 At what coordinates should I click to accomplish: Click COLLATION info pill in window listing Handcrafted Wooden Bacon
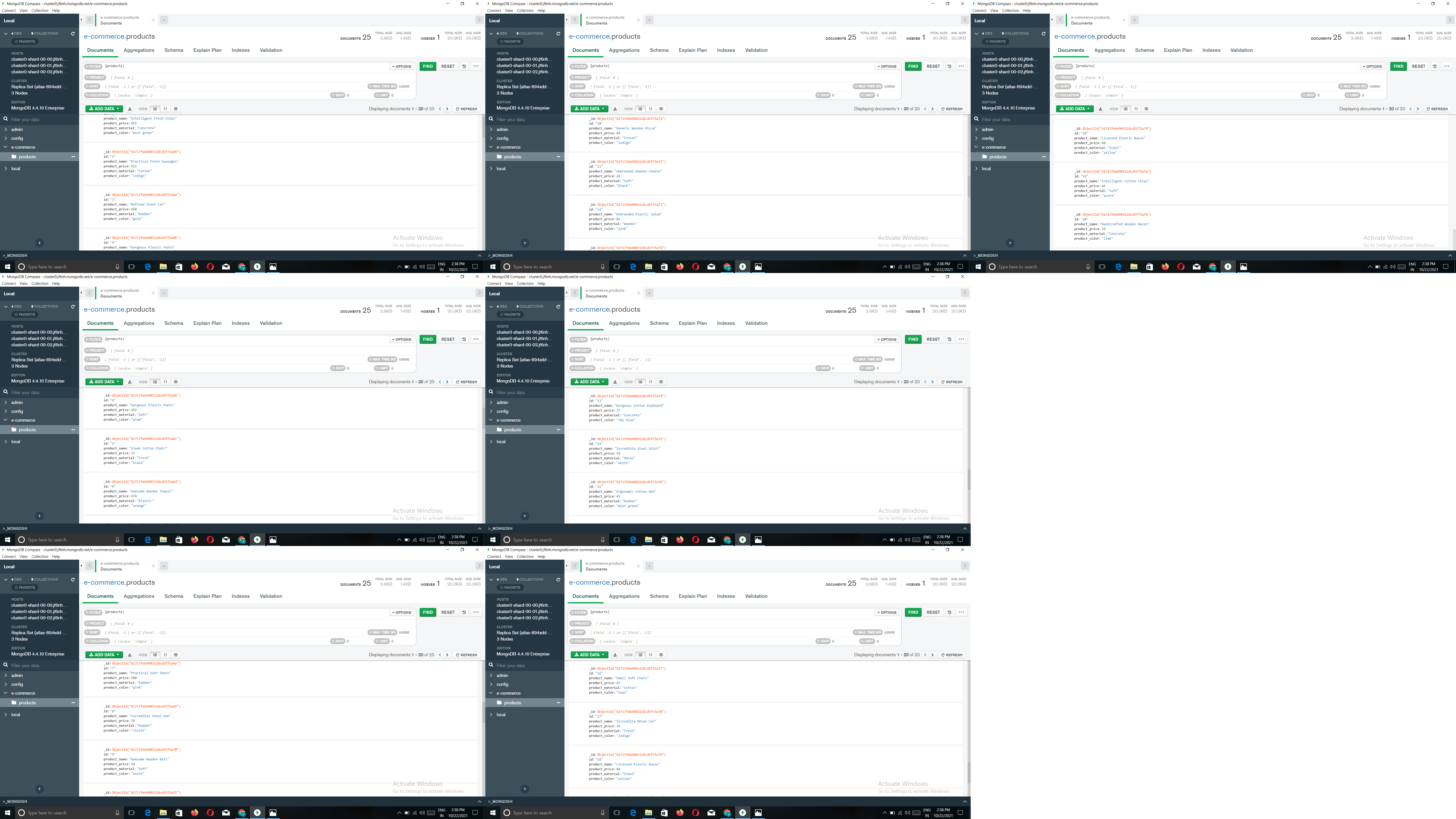click(x=1068, y=95)
